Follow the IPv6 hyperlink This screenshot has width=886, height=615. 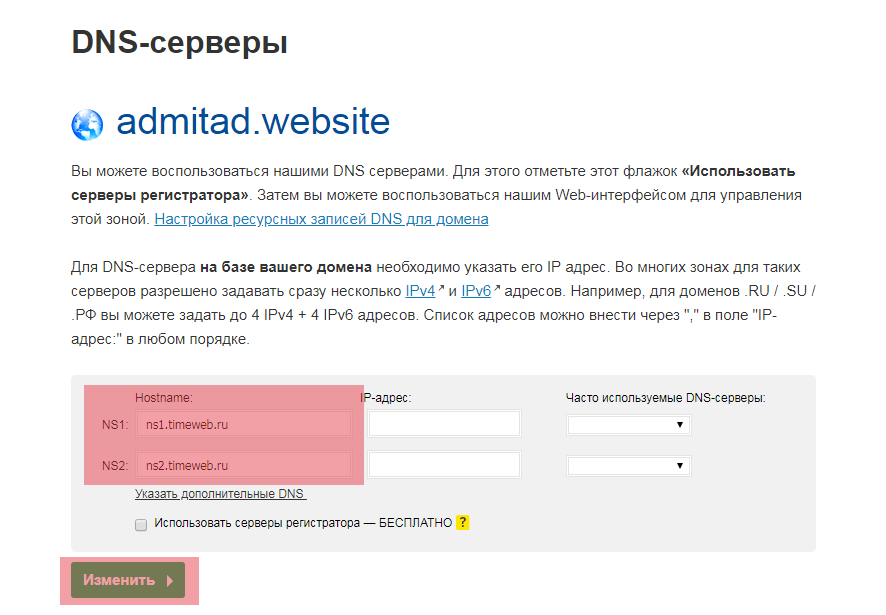tap(476, 291)
